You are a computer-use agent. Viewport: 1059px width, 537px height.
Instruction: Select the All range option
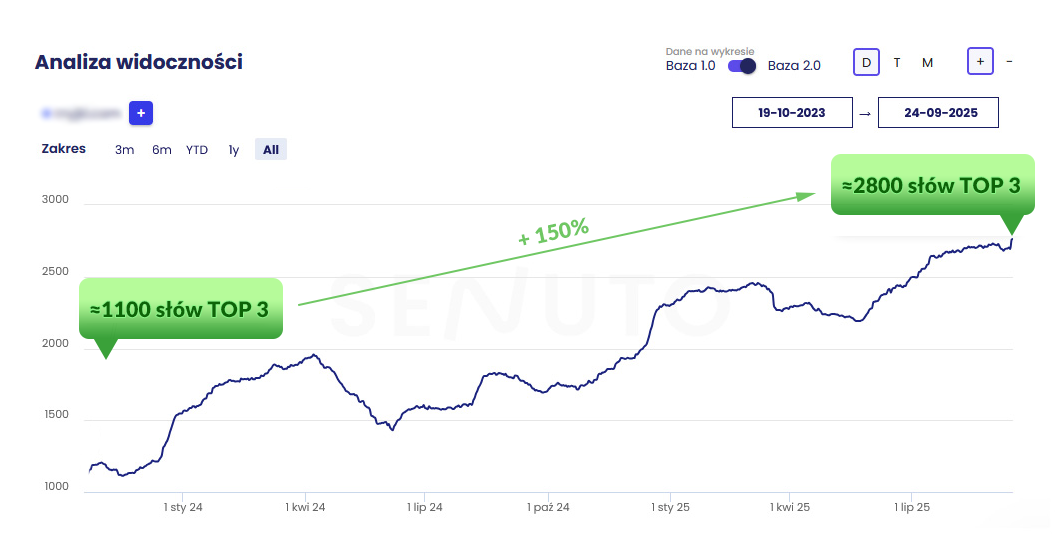tap(270, 150)
